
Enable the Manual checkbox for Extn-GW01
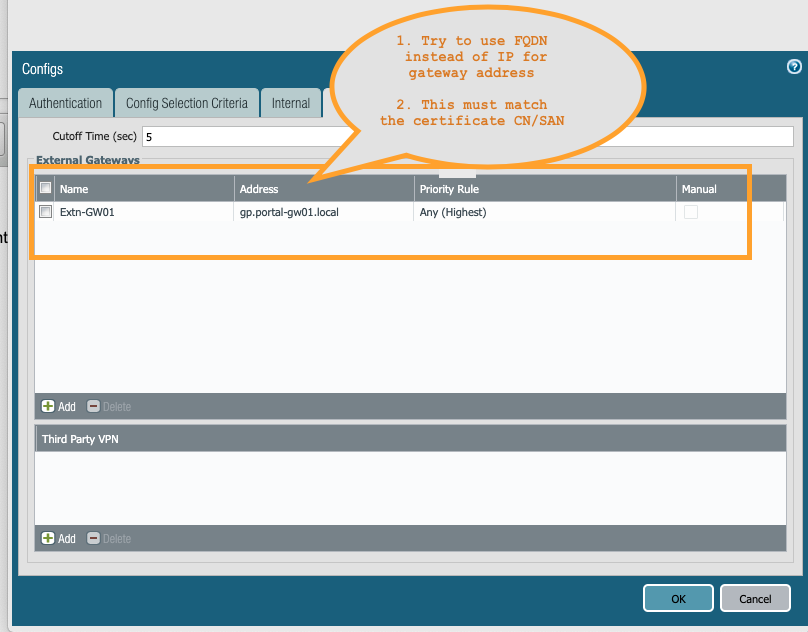(x=691, y=212)
